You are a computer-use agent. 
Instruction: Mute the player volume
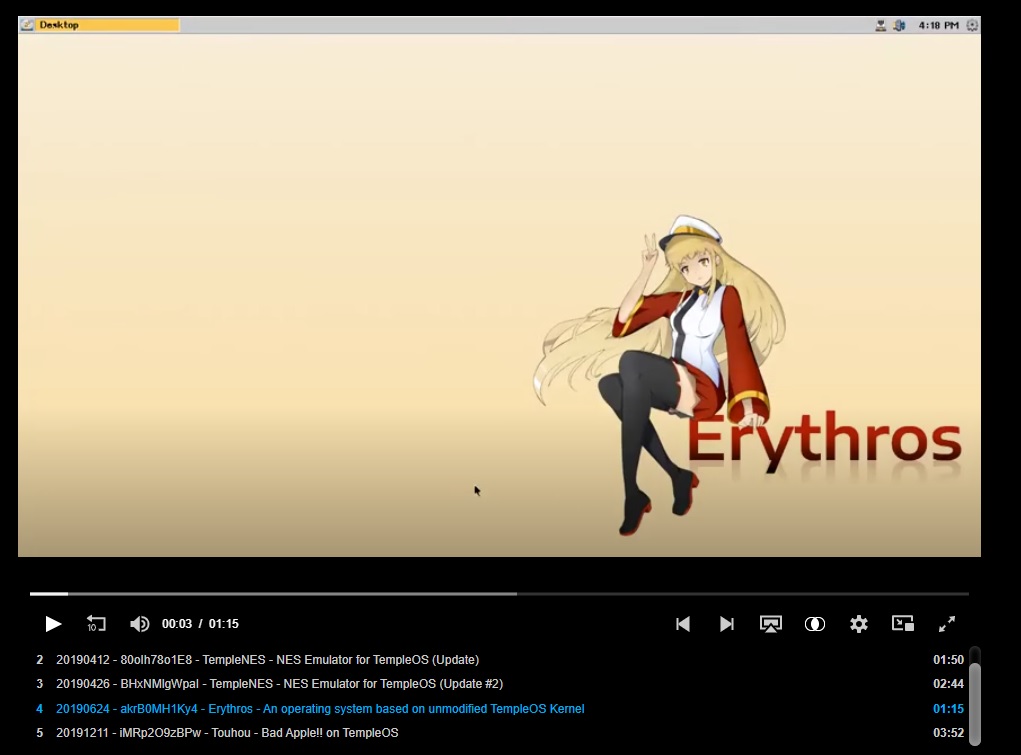140,624
